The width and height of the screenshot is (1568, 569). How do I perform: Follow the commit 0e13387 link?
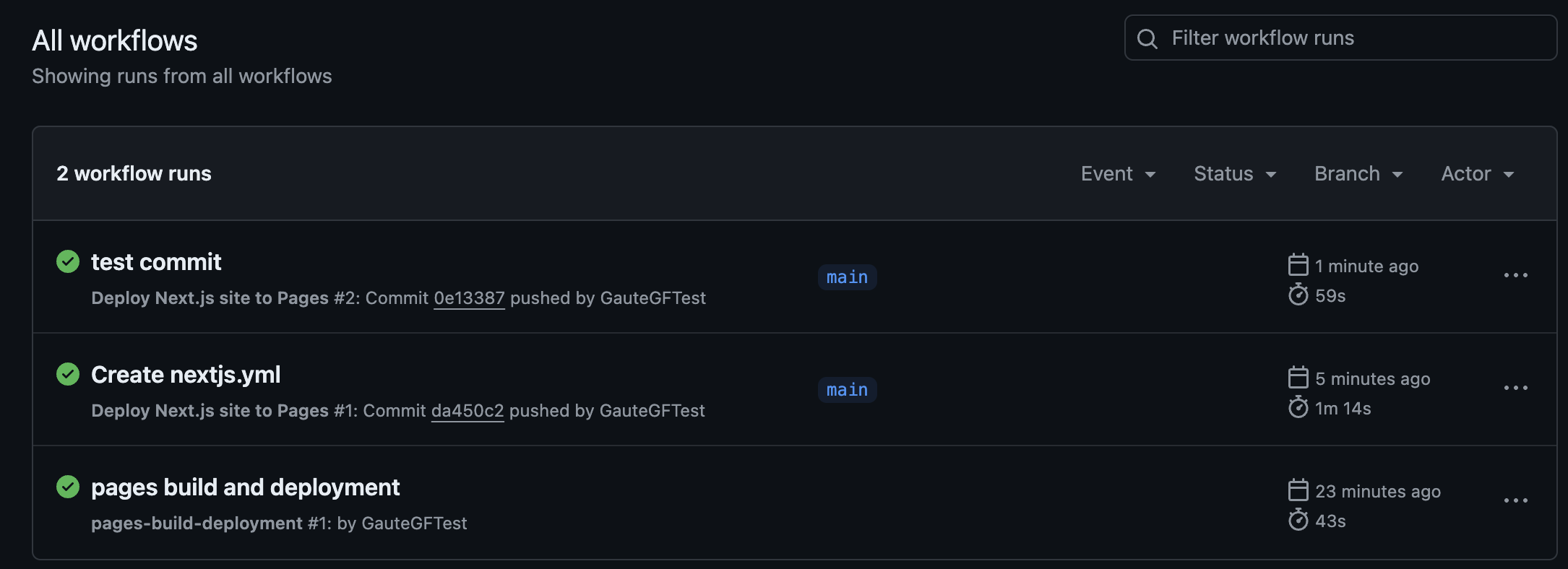click(469, 298)
